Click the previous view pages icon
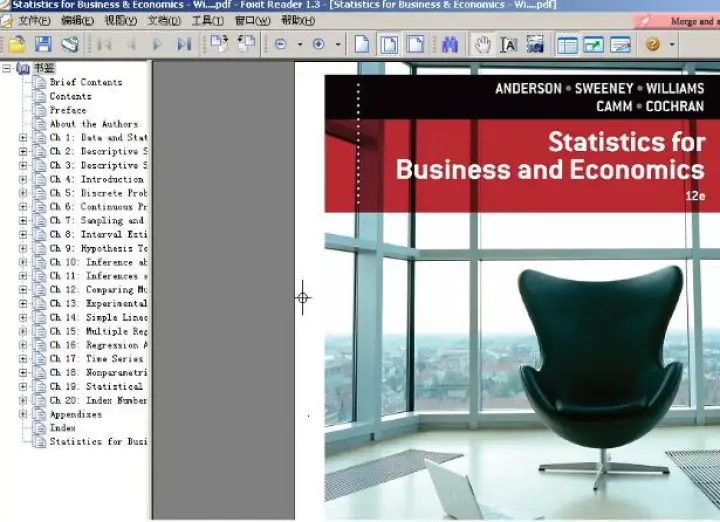 (x=219, y=44)
